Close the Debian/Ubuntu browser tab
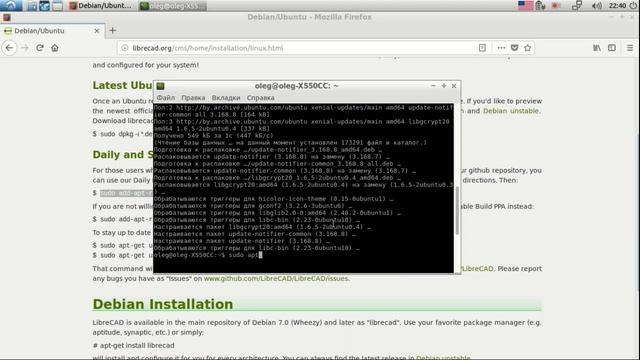 [97, 31]
